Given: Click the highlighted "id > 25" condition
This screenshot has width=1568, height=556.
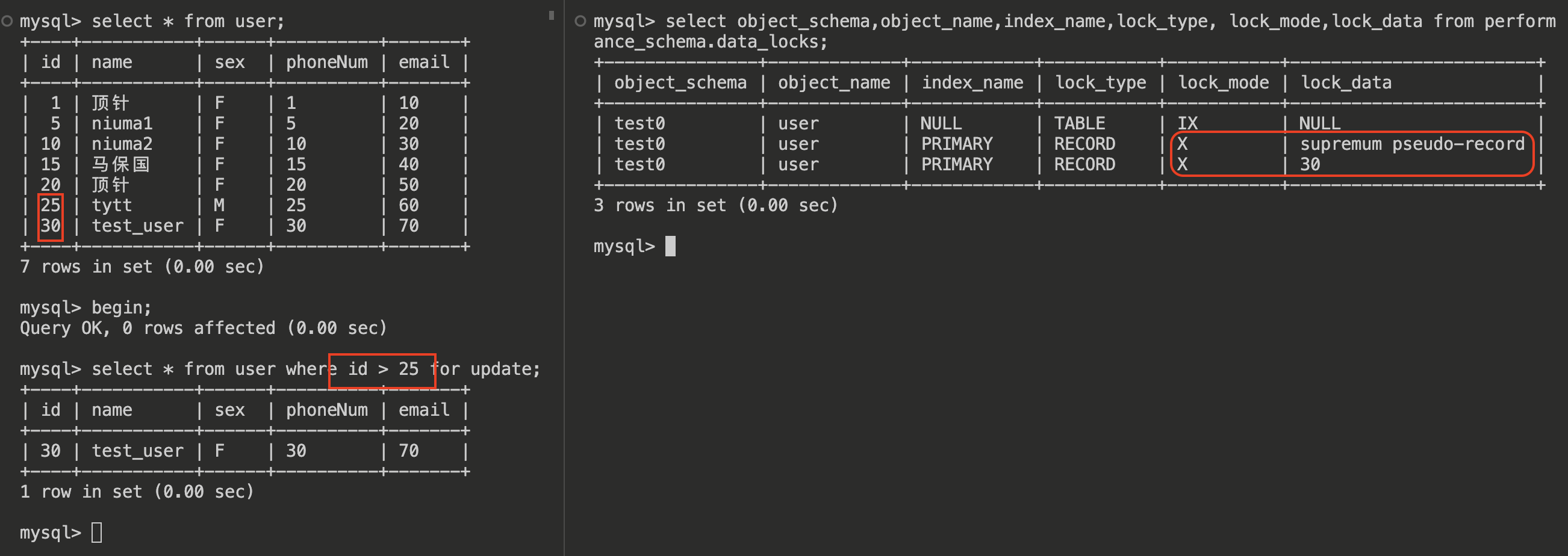Looking at the screenshot, I should pos(382,369).
